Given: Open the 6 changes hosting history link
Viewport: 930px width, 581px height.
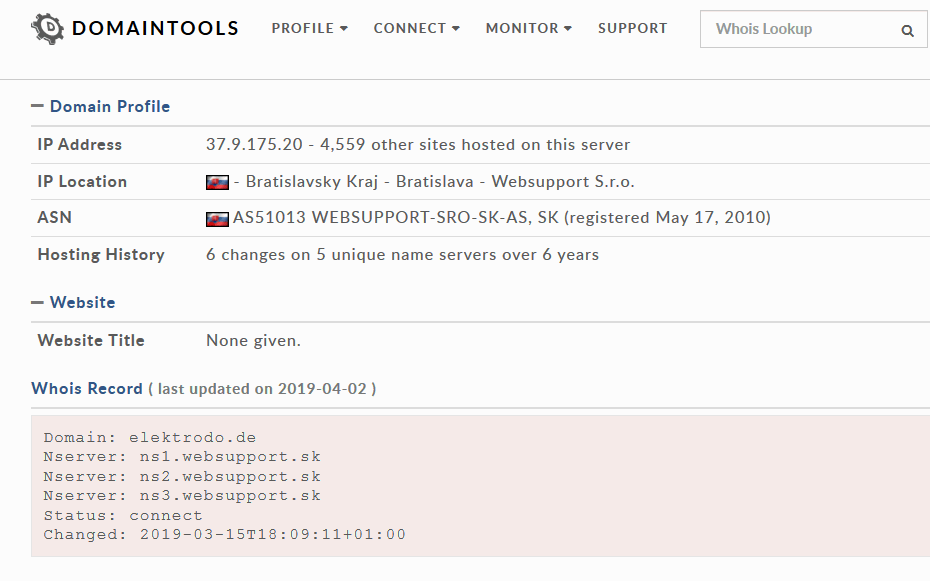Looking at the screenshot, I should pyautogui.click(x=402, y=255).
